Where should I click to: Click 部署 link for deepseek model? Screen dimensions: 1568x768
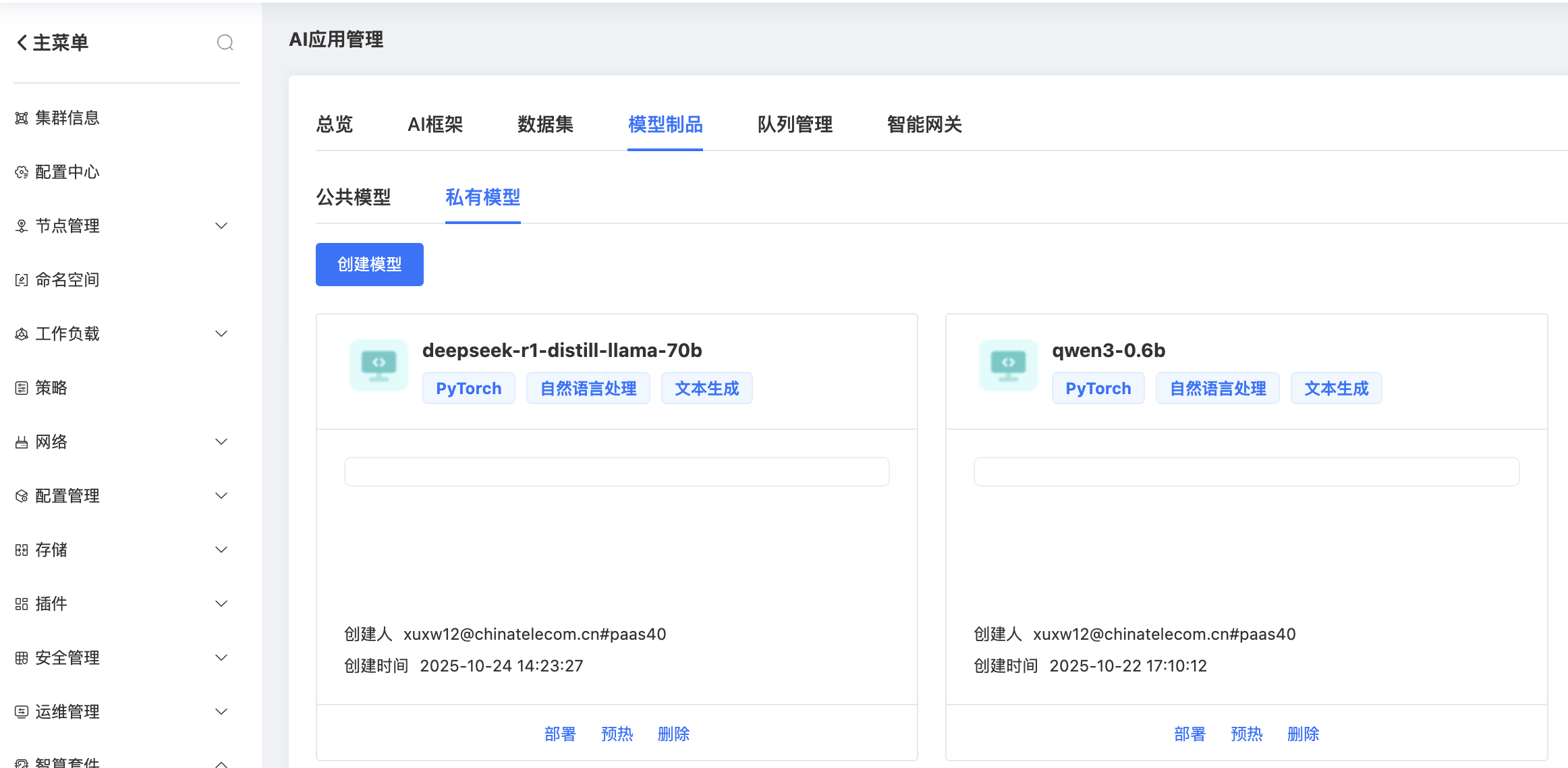[560, 734]
